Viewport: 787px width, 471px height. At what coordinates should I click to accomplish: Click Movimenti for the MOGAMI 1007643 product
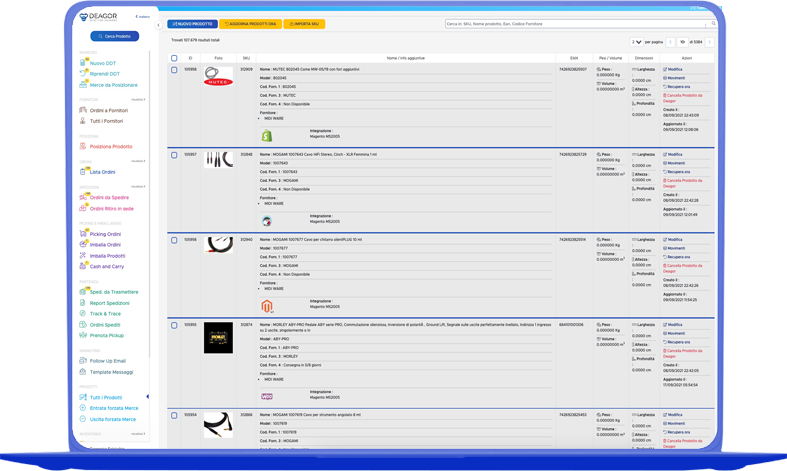point(674,163)
